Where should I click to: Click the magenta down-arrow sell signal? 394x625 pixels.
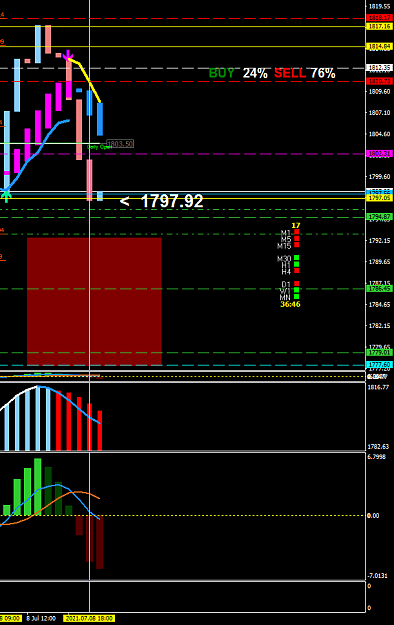click(x=68, y=55)
